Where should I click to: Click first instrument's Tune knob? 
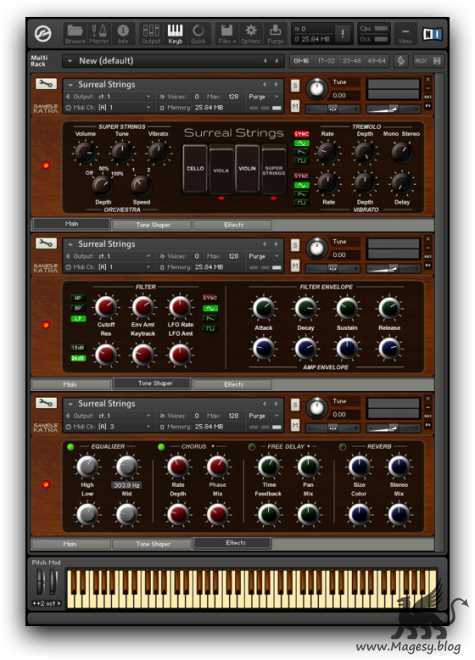317,88
